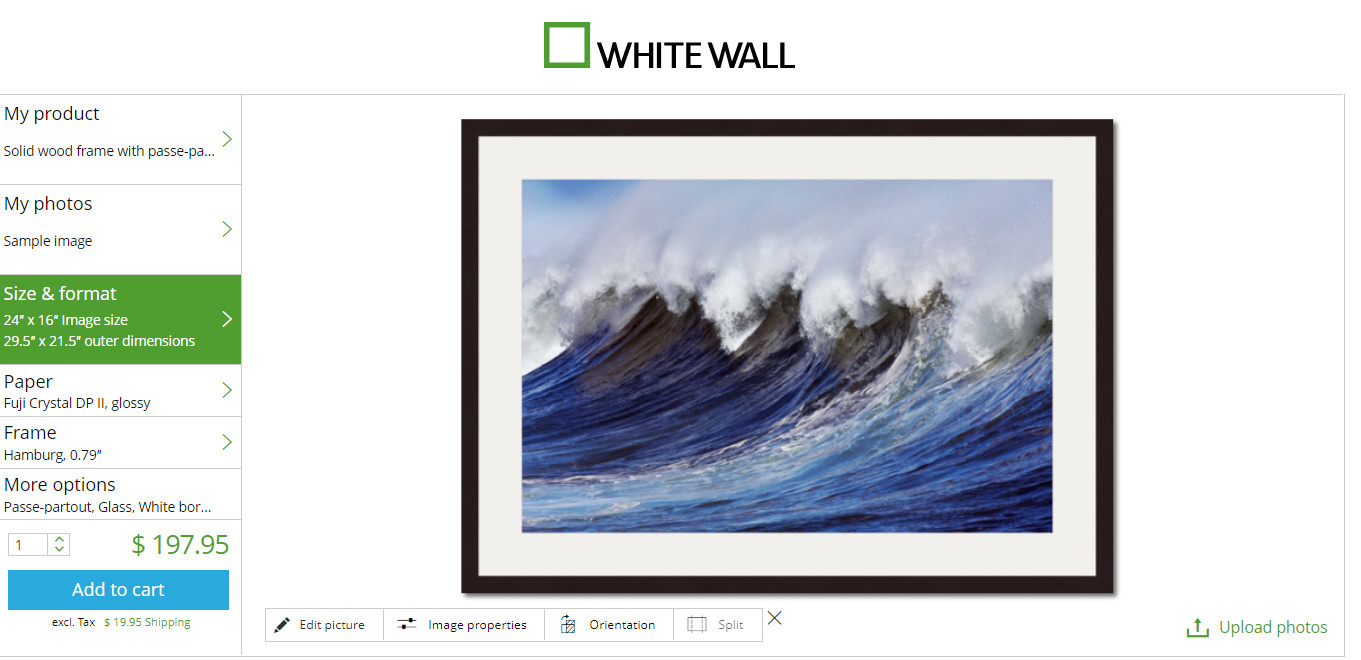Increase quantity with the up arrow
Image resolution: width=1361 pixels, height=660 pixels.
click(60, 540)
